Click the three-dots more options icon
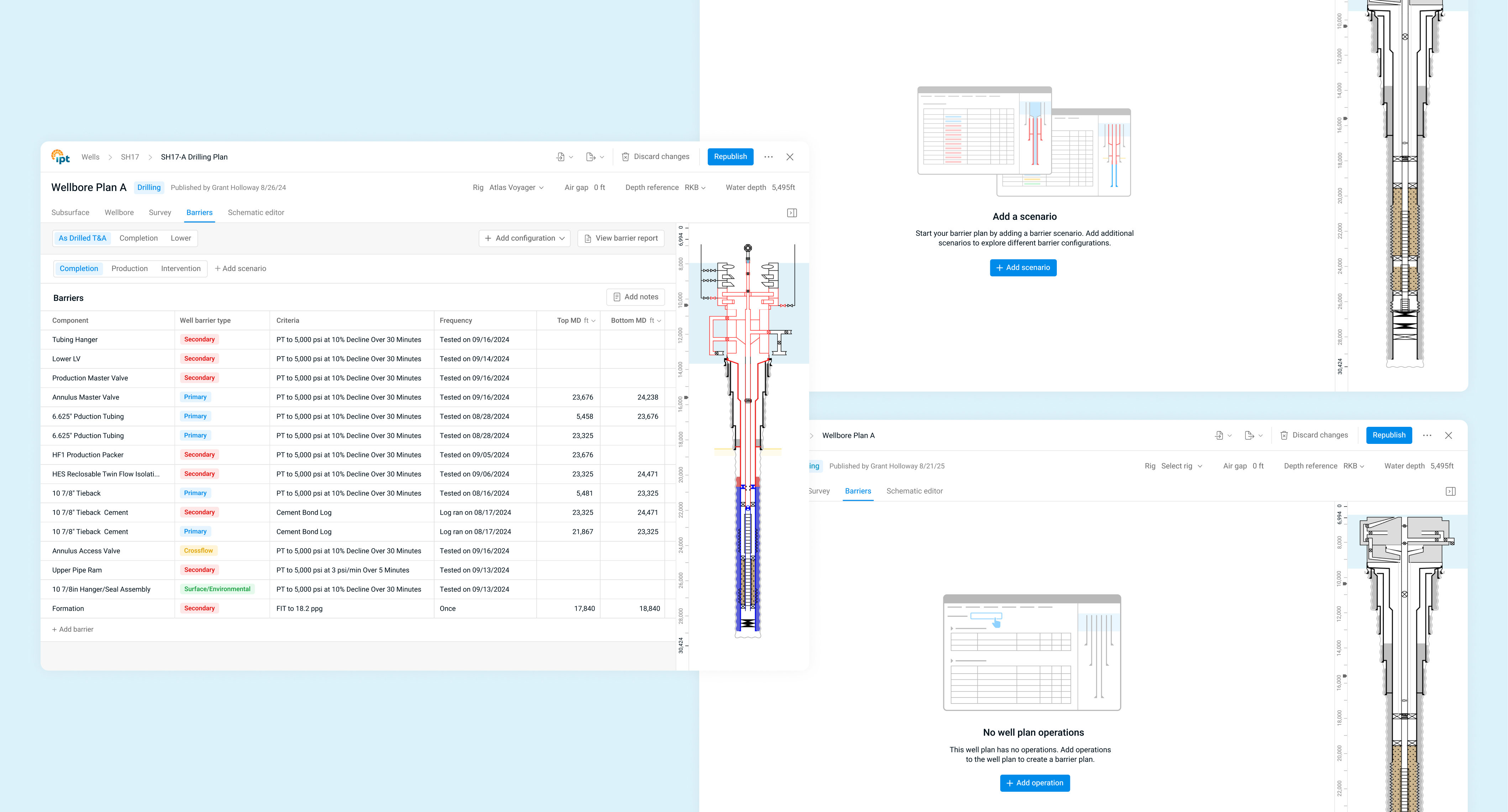Viewport: 1508px width, 812px height. tap(769, 157)
